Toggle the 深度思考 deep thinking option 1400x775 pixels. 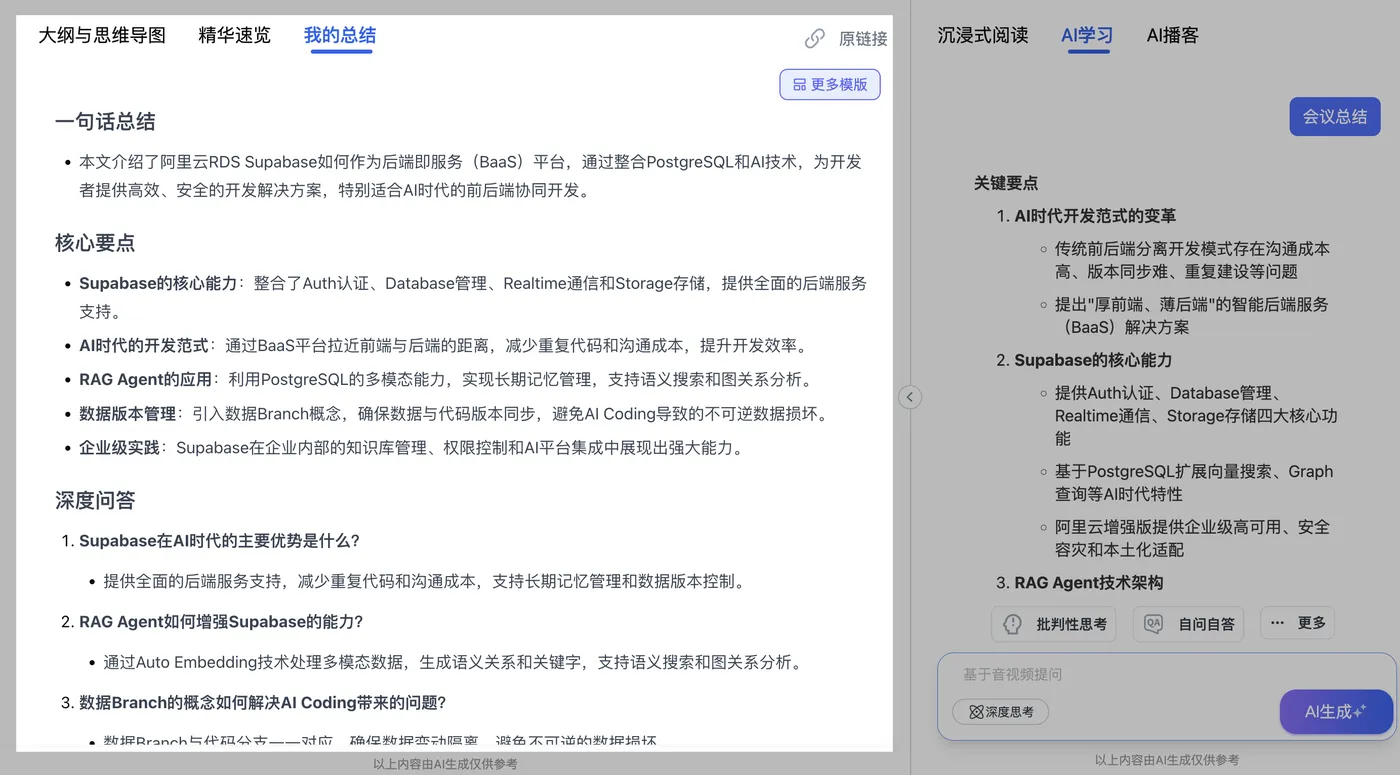click(1001, 712)
